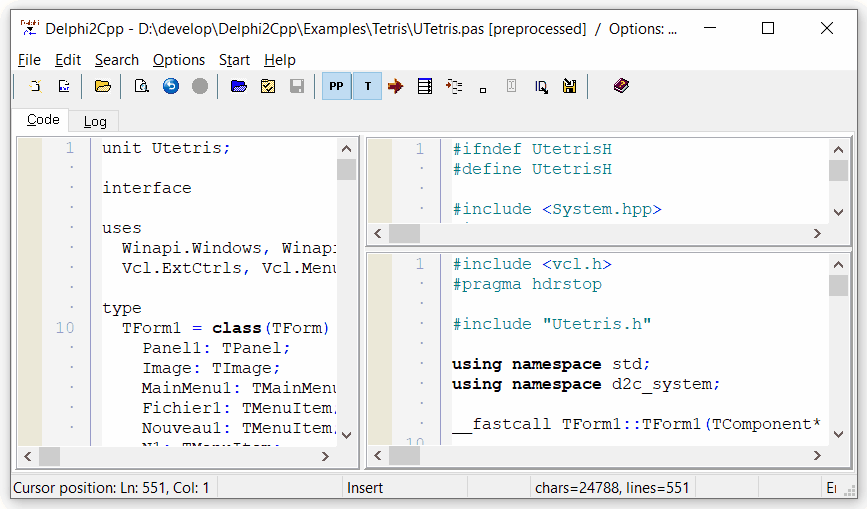Click 'chars=24788, lines=551' status entry

612,487
